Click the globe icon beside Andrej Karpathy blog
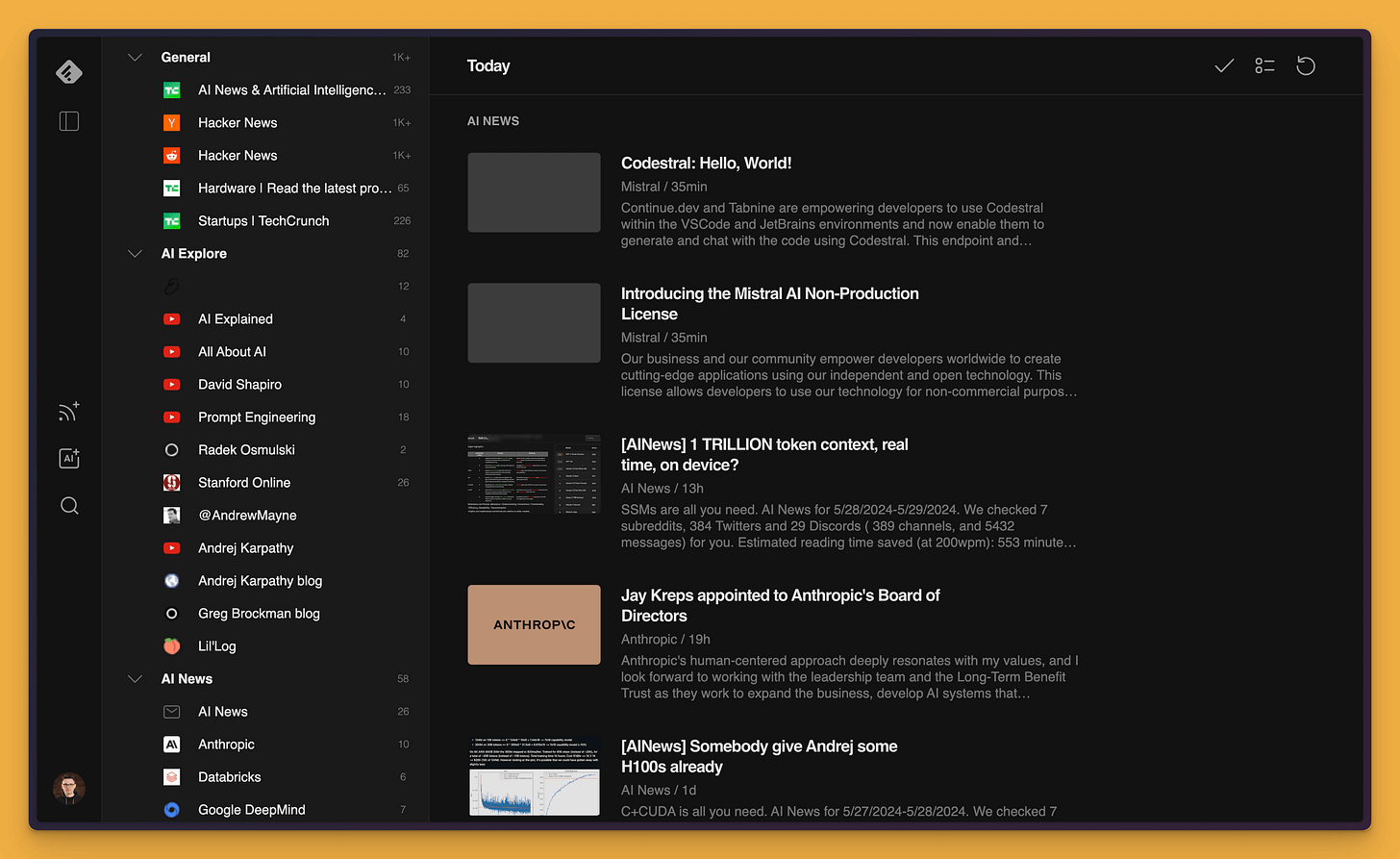The image size is (1400, 859). [172, 581]
